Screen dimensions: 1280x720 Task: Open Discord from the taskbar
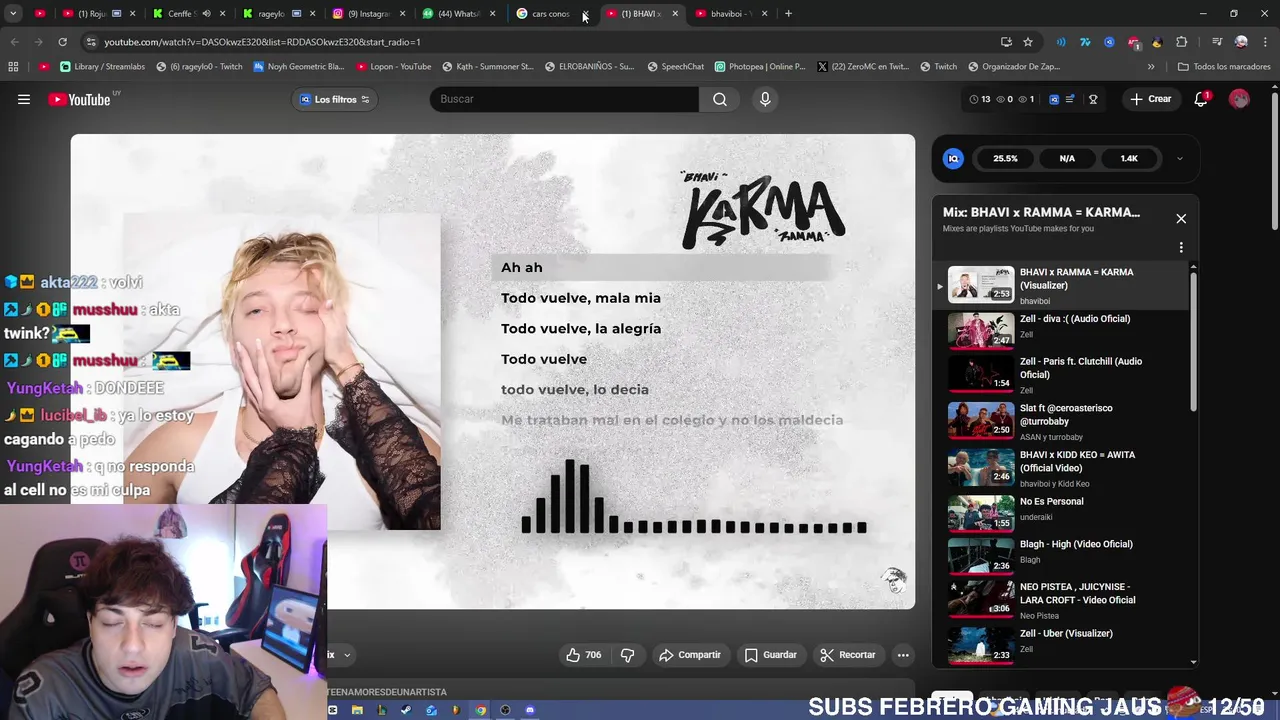pos(530,710)
